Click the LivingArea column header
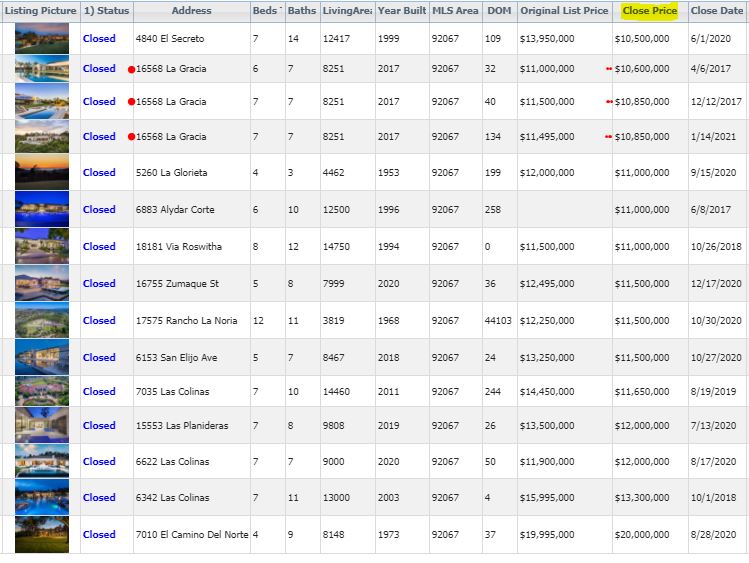Screen dimensions: 749x563 [x=347, y=11]
